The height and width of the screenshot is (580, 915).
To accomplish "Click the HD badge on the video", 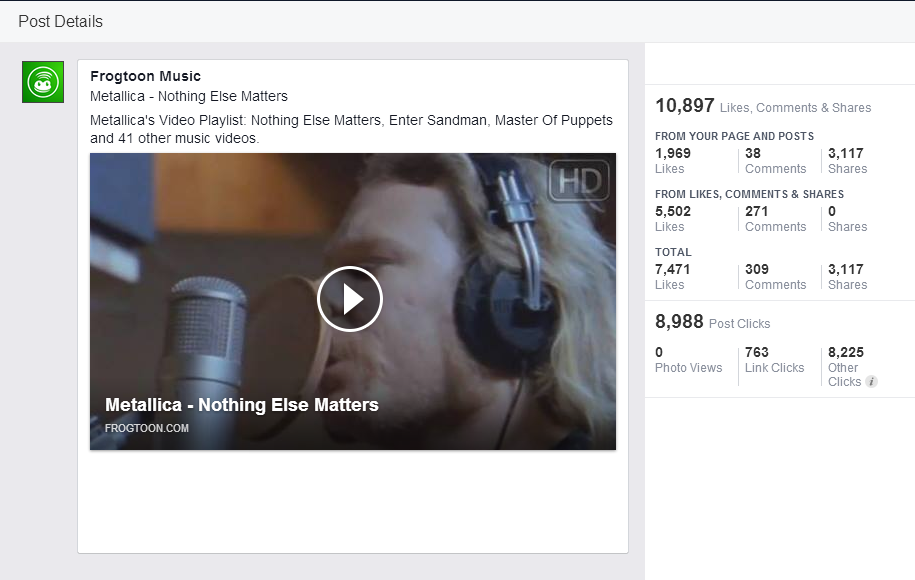I will tap(579, 181).
